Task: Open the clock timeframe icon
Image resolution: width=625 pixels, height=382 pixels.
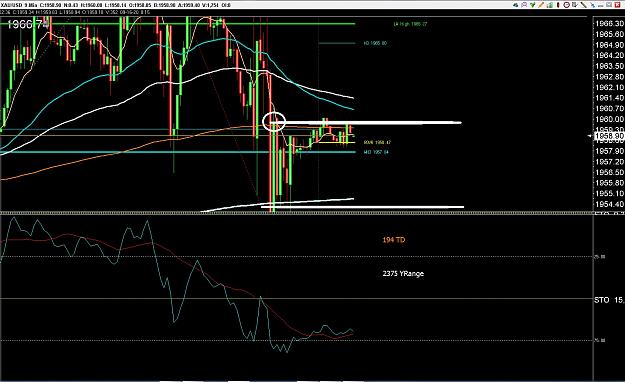Action: click(566, 5)
